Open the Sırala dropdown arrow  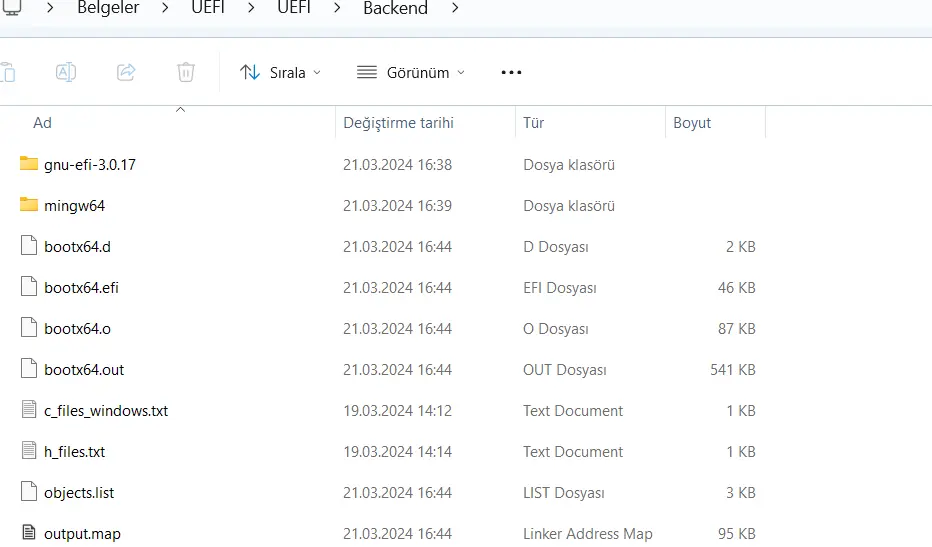(x=317, y=73)
